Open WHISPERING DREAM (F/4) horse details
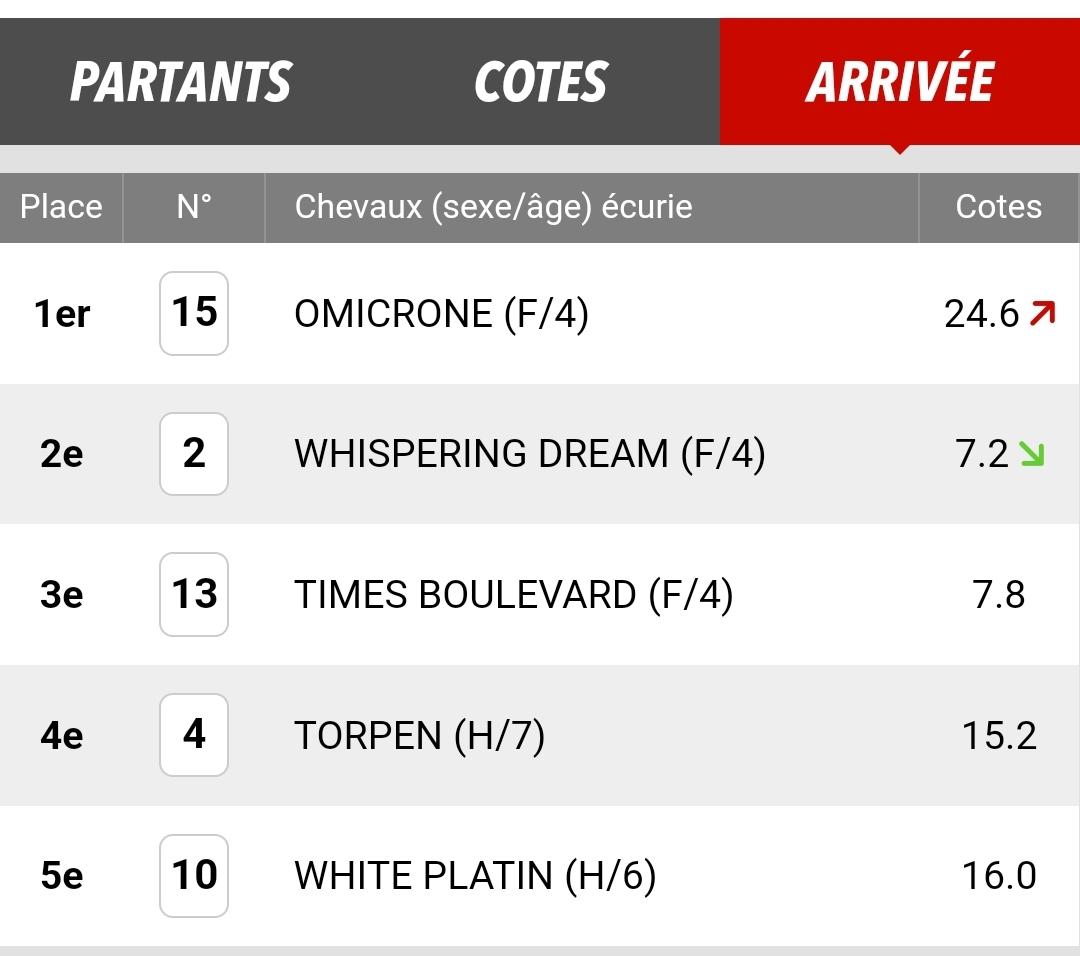1080x956 pixels. 530,455
